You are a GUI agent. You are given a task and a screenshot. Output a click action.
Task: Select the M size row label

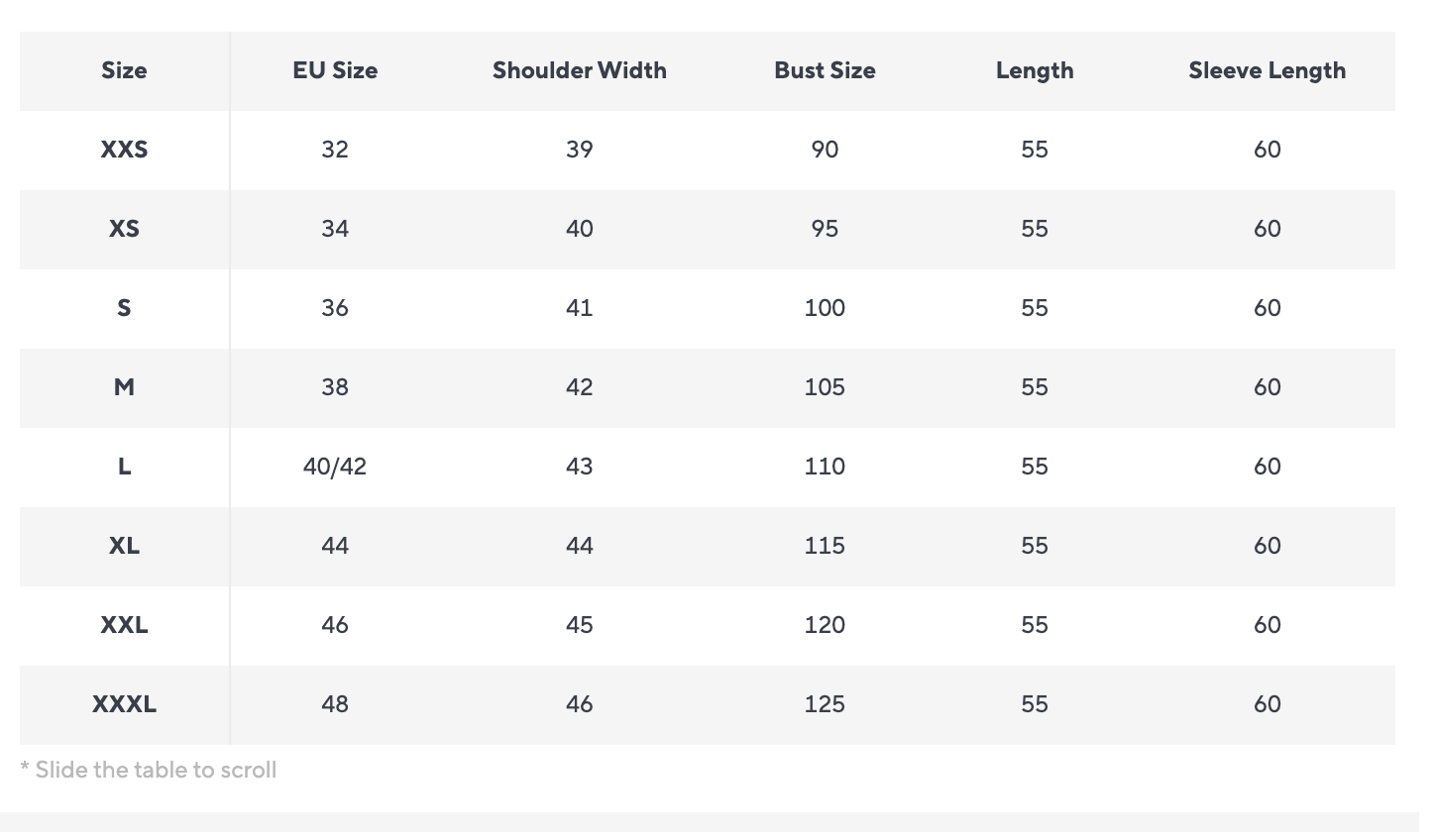[x=124, y=387]
